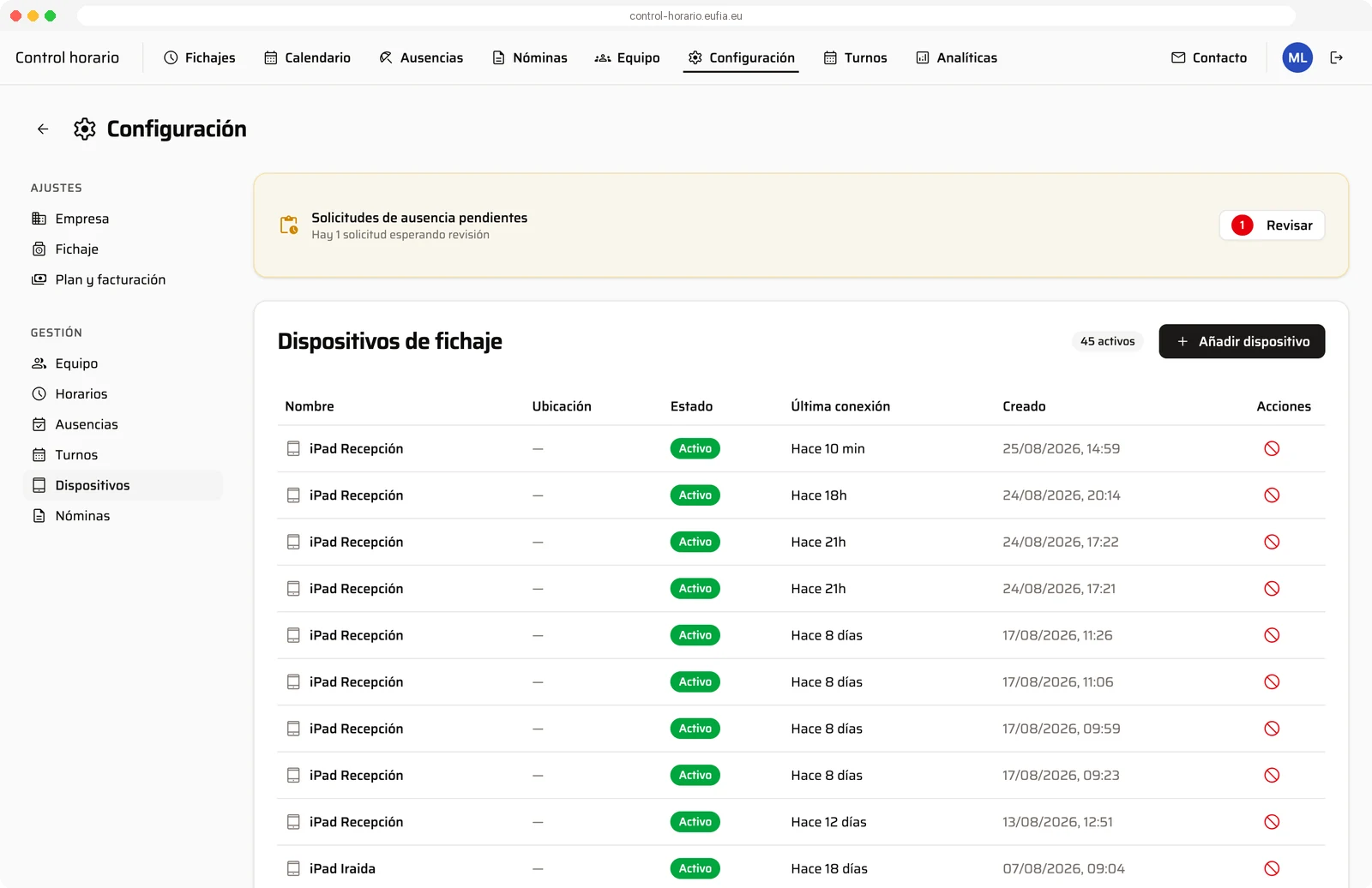Screen dimensions: 1372x888
Task: Click the 45 activos badge
Action: tap(1107, 341)
